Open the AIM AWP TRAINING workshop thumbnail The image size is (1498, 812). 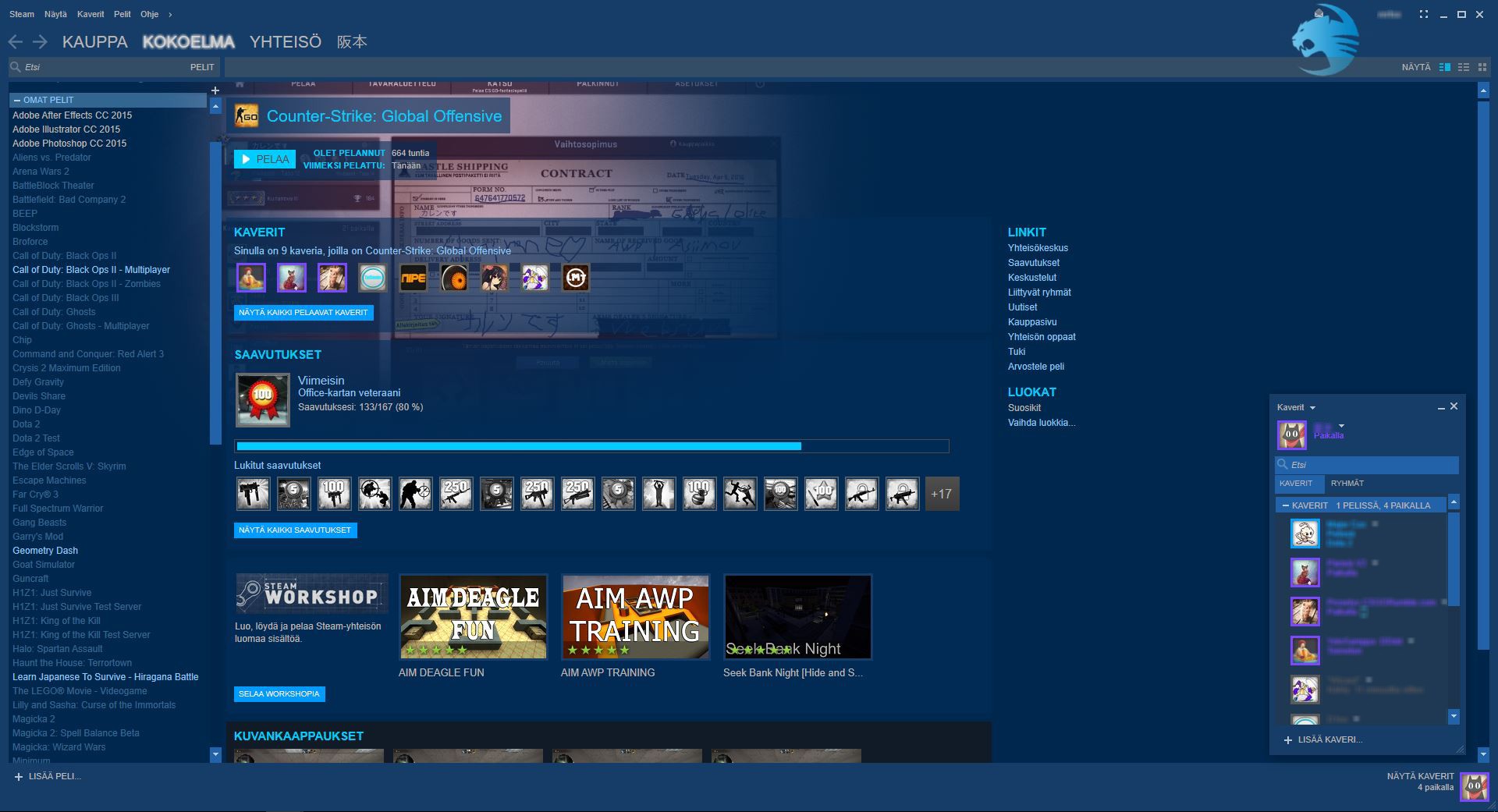pyautogui.click(x=636, y=617)
